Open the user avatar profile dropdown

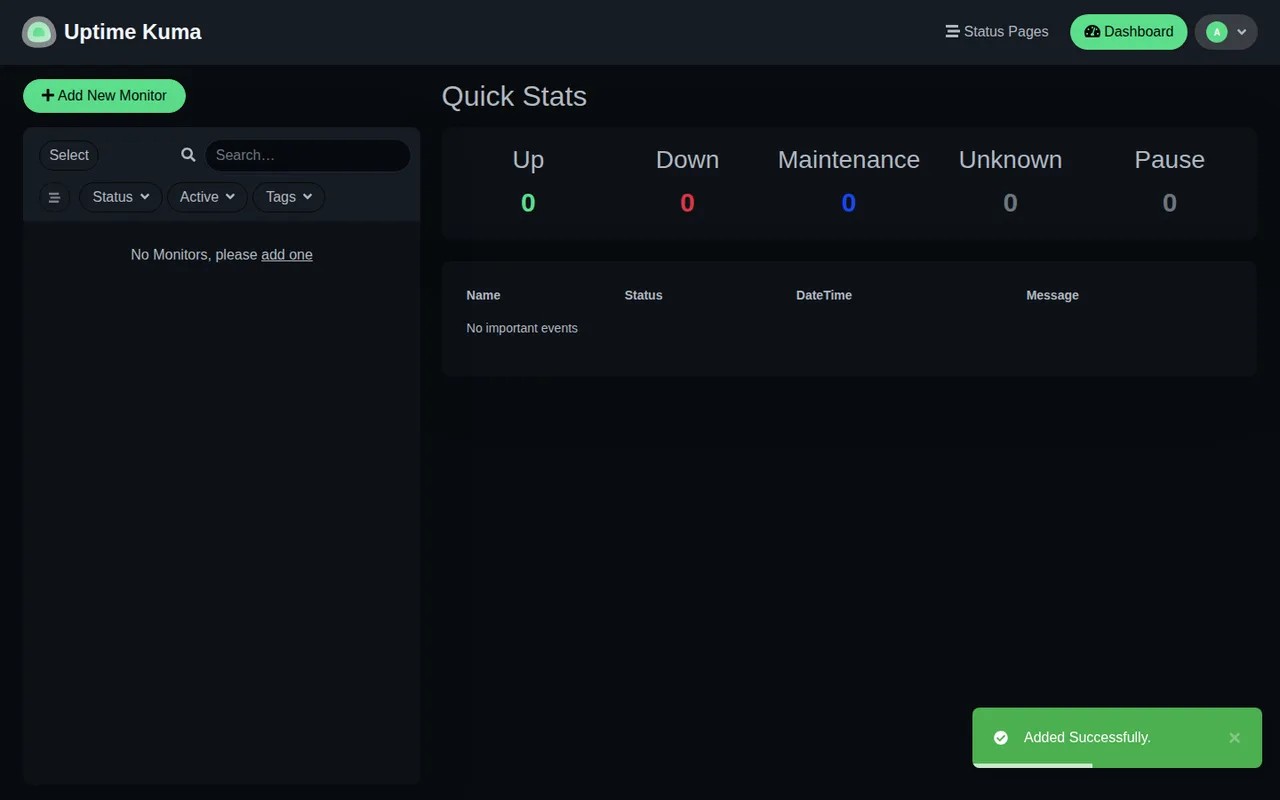coord(1226,32)
